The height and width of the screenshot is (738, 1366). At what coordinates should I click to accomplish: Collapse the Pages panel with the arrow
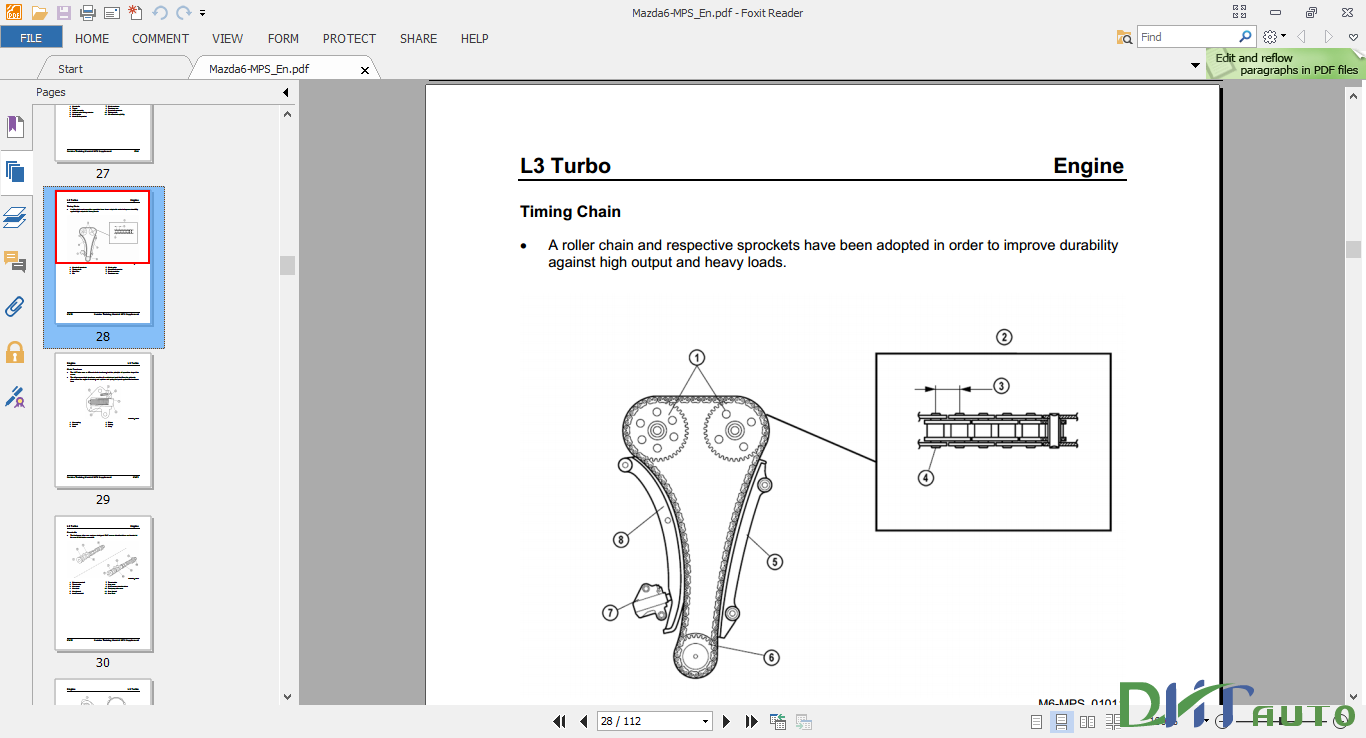[285, 92]
